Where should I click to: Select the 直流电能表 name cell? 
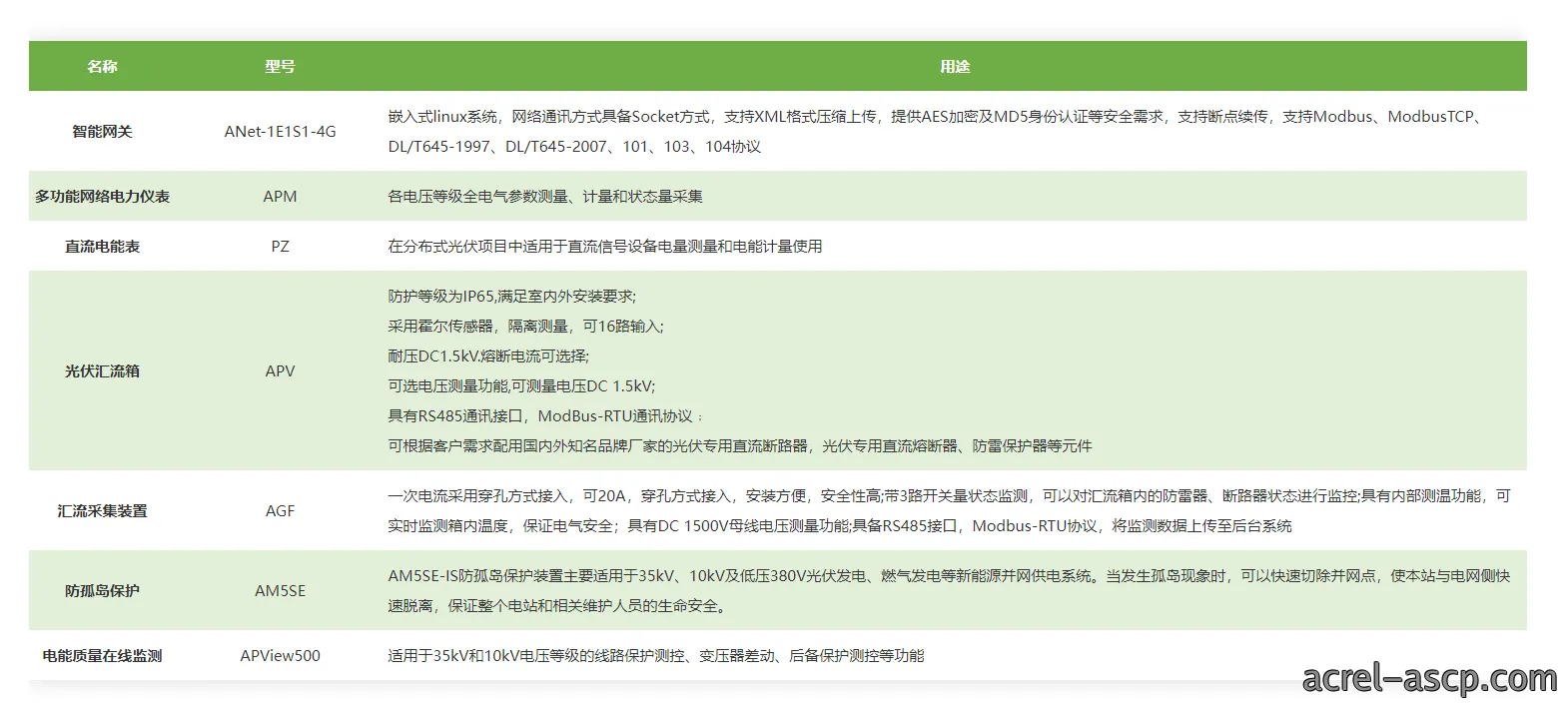(x=102, y=246)
